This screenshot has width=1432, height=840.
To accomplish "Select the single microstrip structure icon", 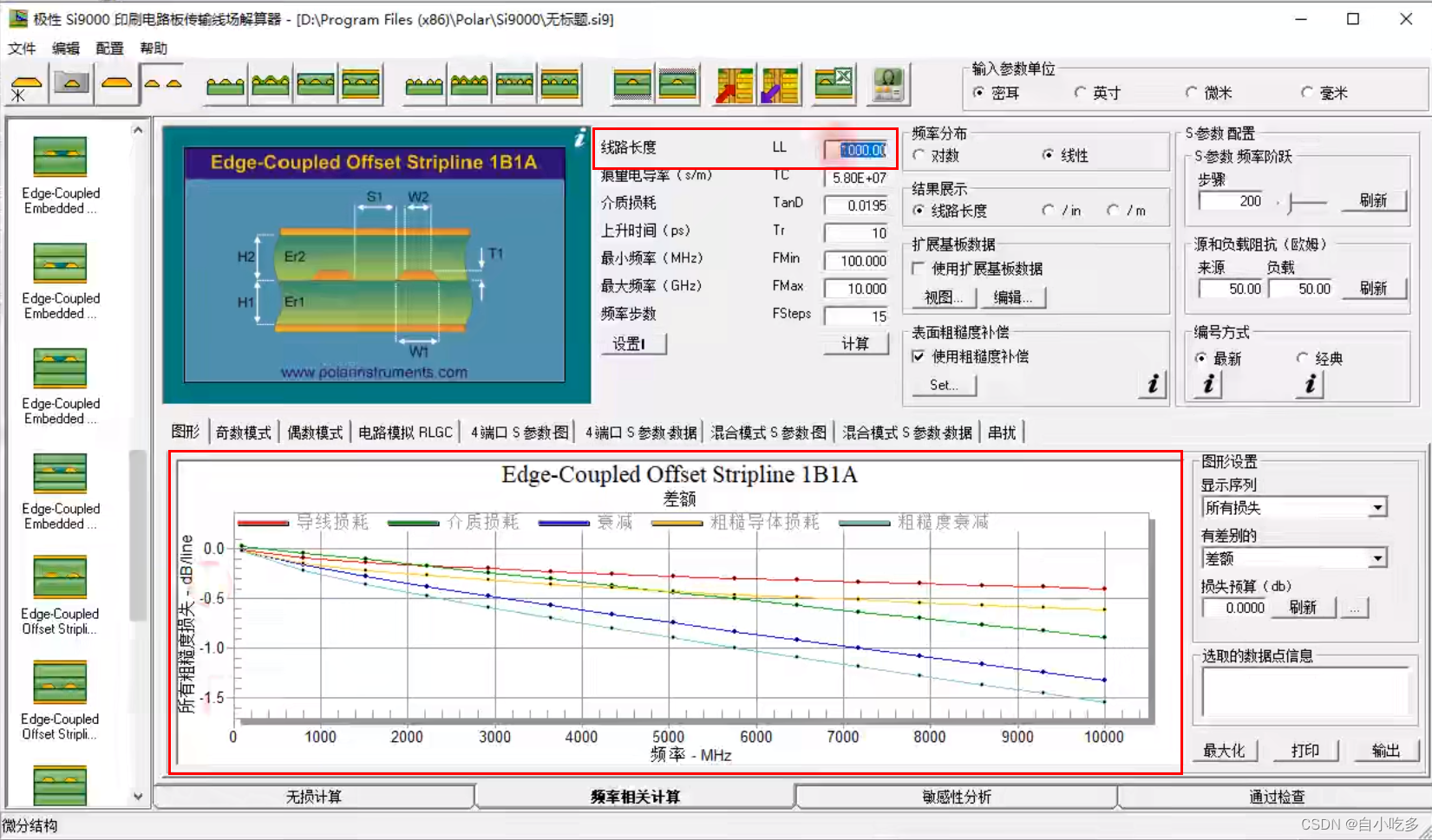I will coord(117,83).
